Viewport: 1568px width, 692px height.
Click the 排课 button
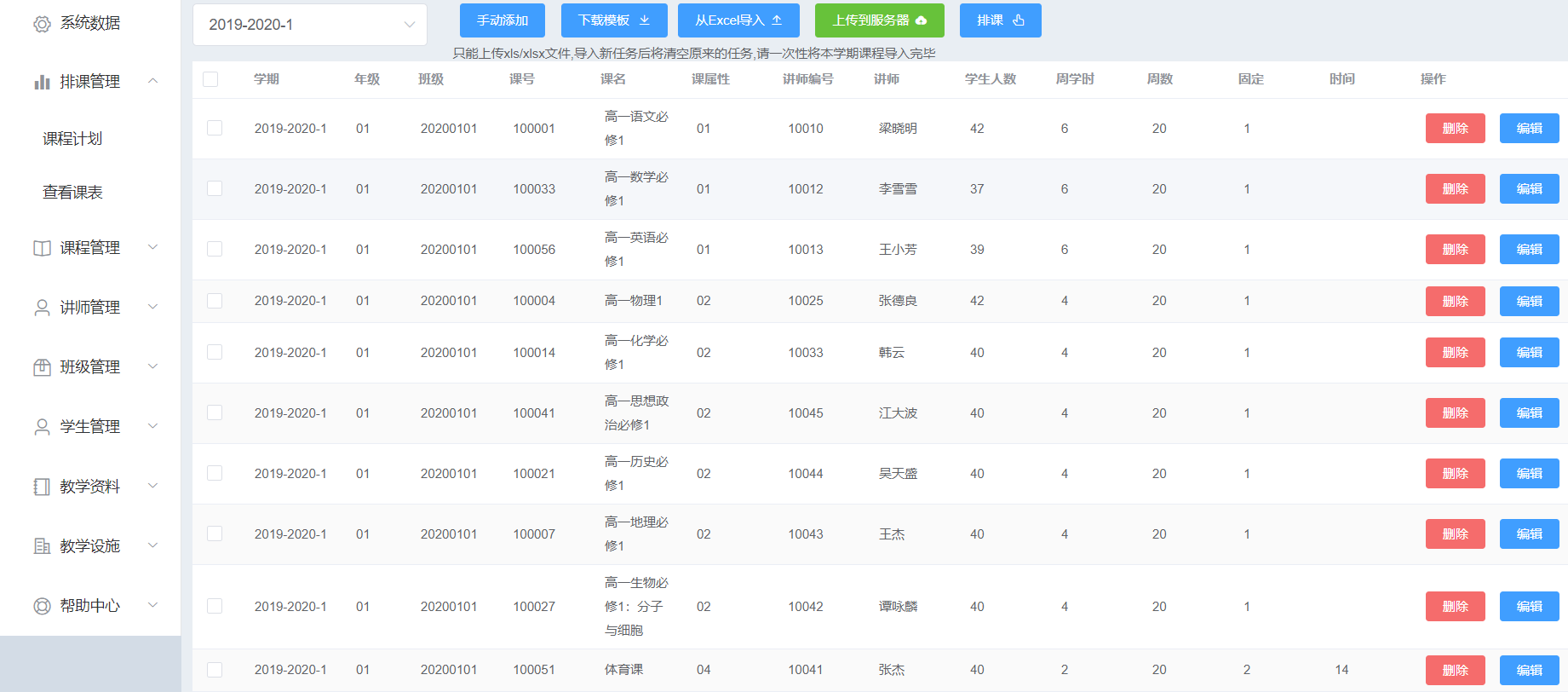coord(1001,20)
